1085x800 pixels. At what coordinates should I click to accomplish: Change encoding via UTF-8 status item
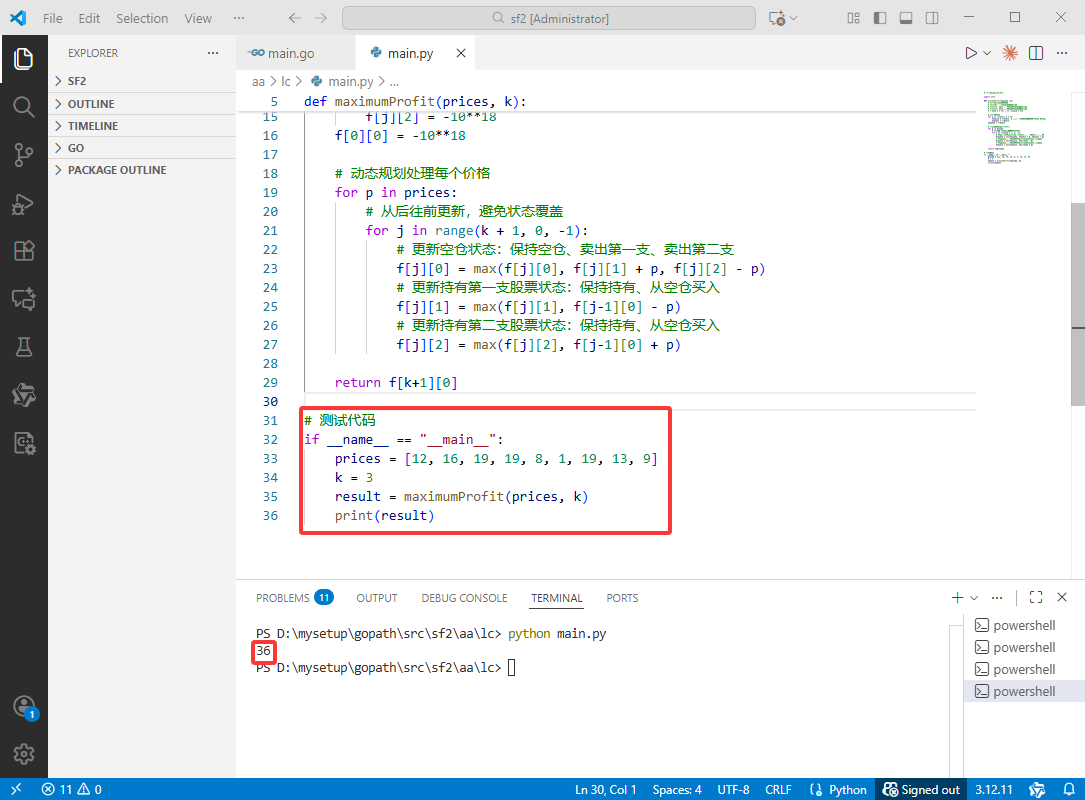click(733, 789)
